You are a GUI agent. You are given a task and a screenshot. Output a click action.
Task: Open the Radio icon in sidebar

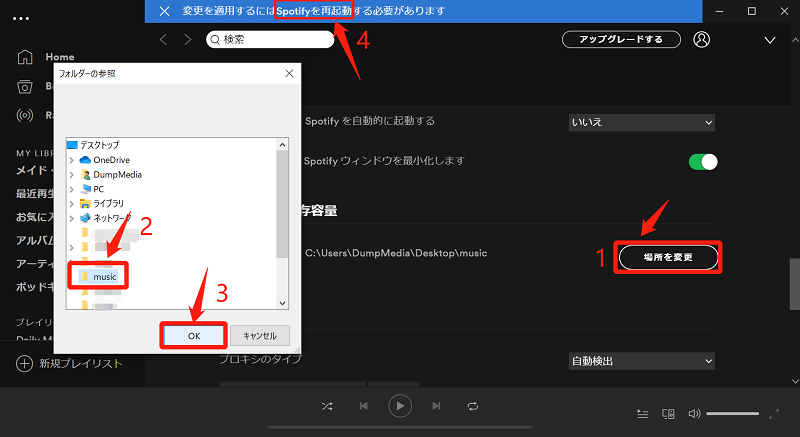[24, 115]
